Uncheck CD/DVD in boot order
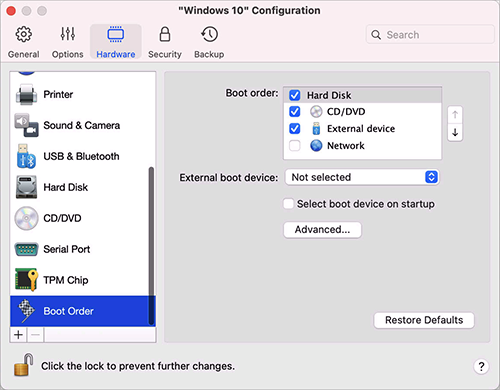The image size is (500, 390). [x=295, y=112]
